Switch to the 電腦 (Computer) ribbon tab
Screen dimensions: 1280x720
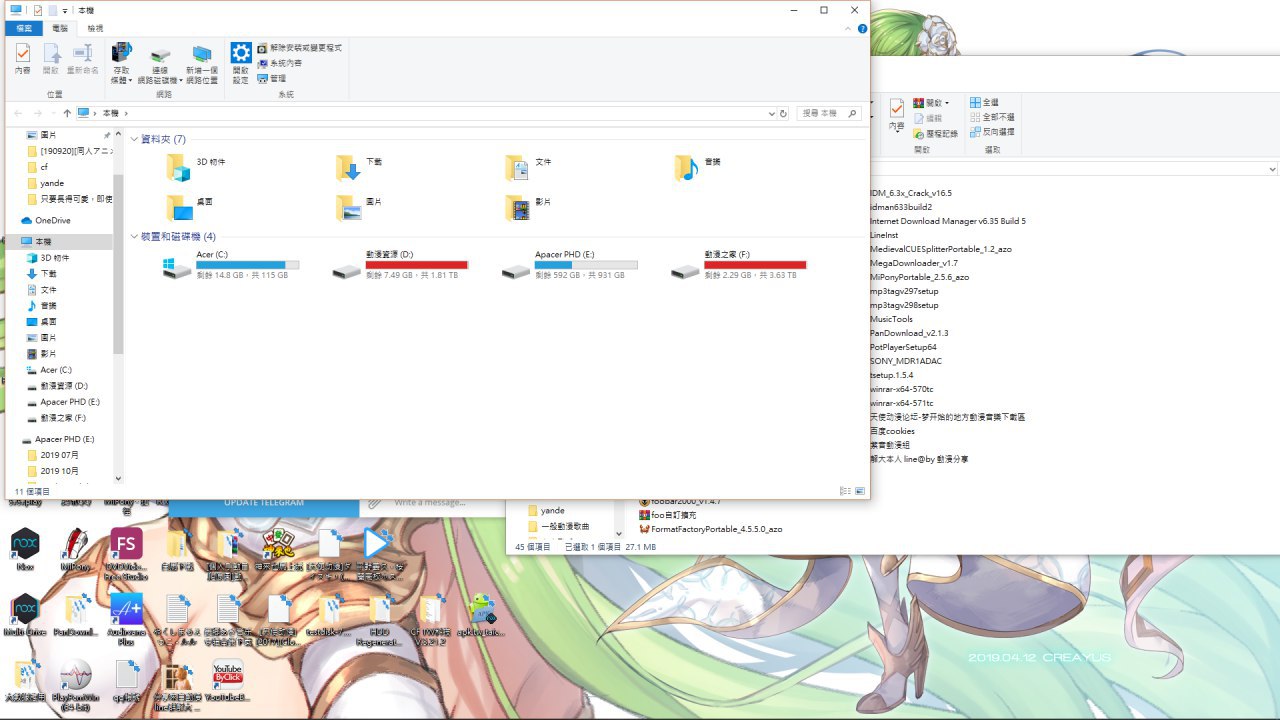click(x=61, y=29)
